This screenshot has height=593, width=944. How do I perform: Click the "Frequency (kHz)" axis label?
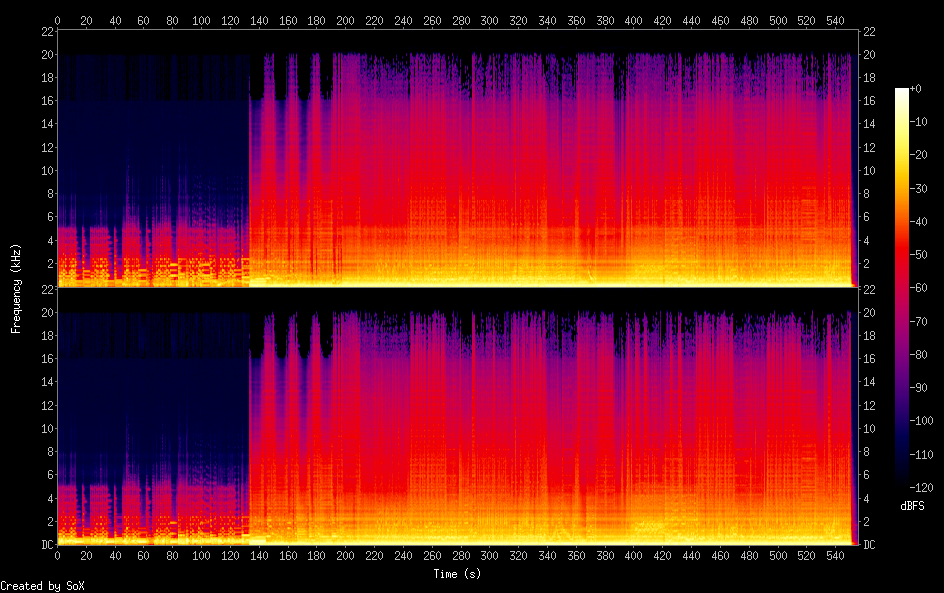tap(16, 288)
